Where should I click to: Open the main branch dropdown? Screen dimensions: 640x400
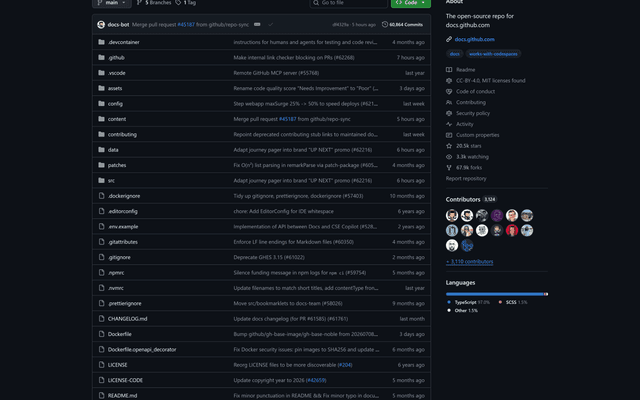(112, 3)
